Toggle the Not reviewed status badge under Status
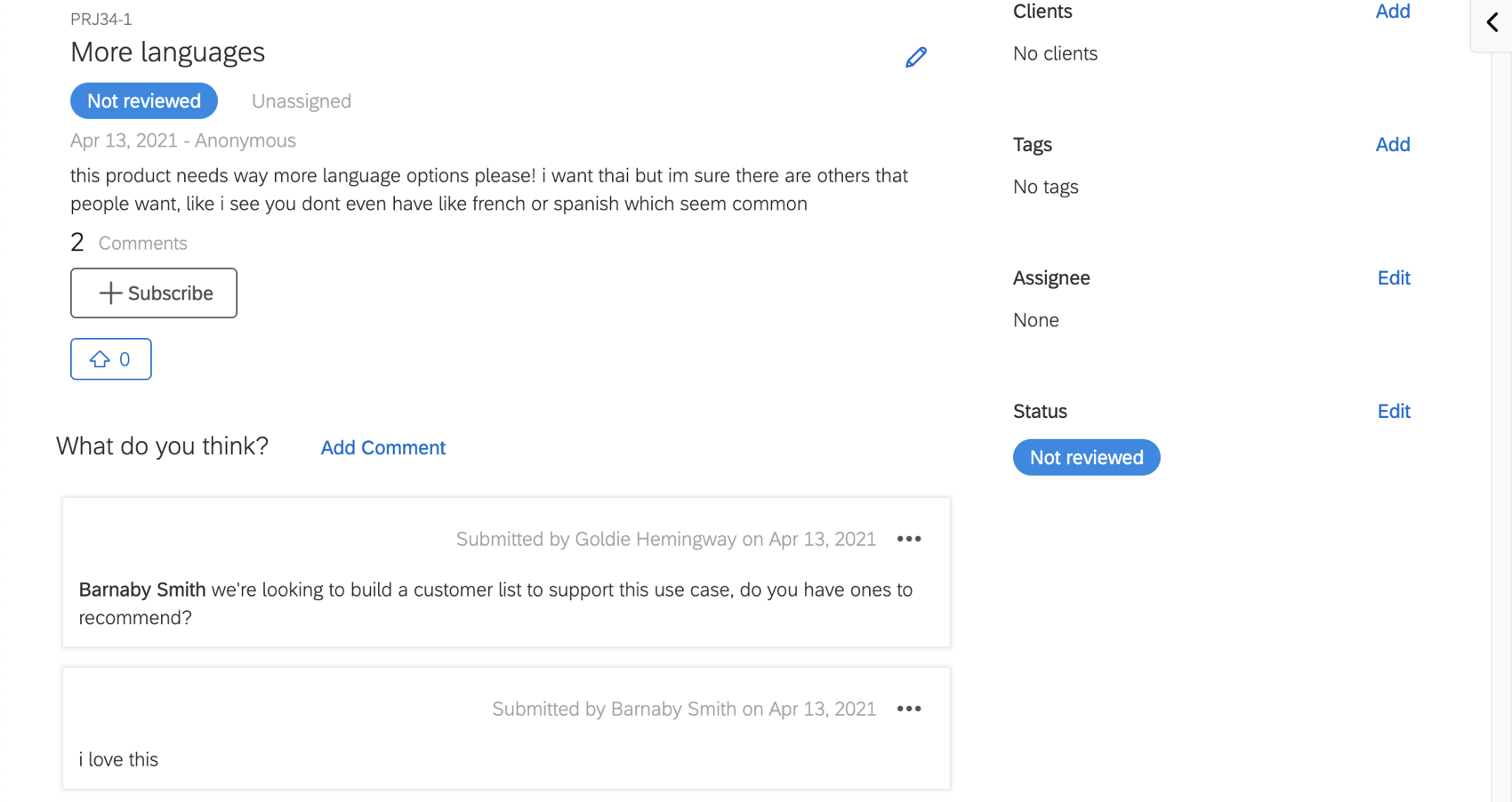 point(1086,457)
